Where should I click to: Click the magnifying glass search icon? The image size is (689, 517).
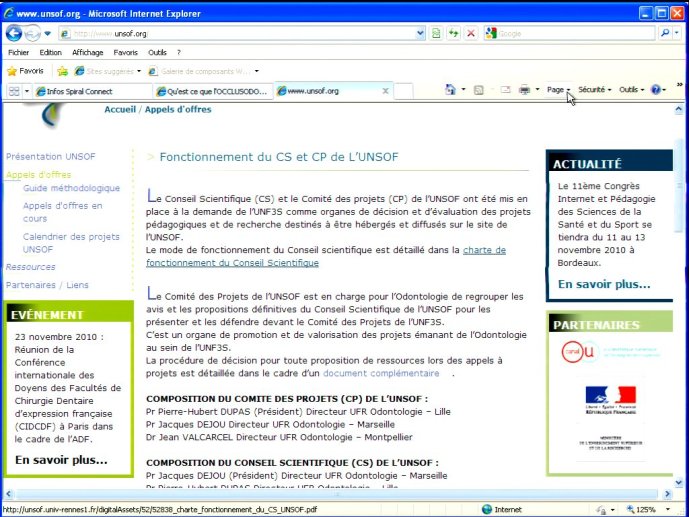coord(665,33)
